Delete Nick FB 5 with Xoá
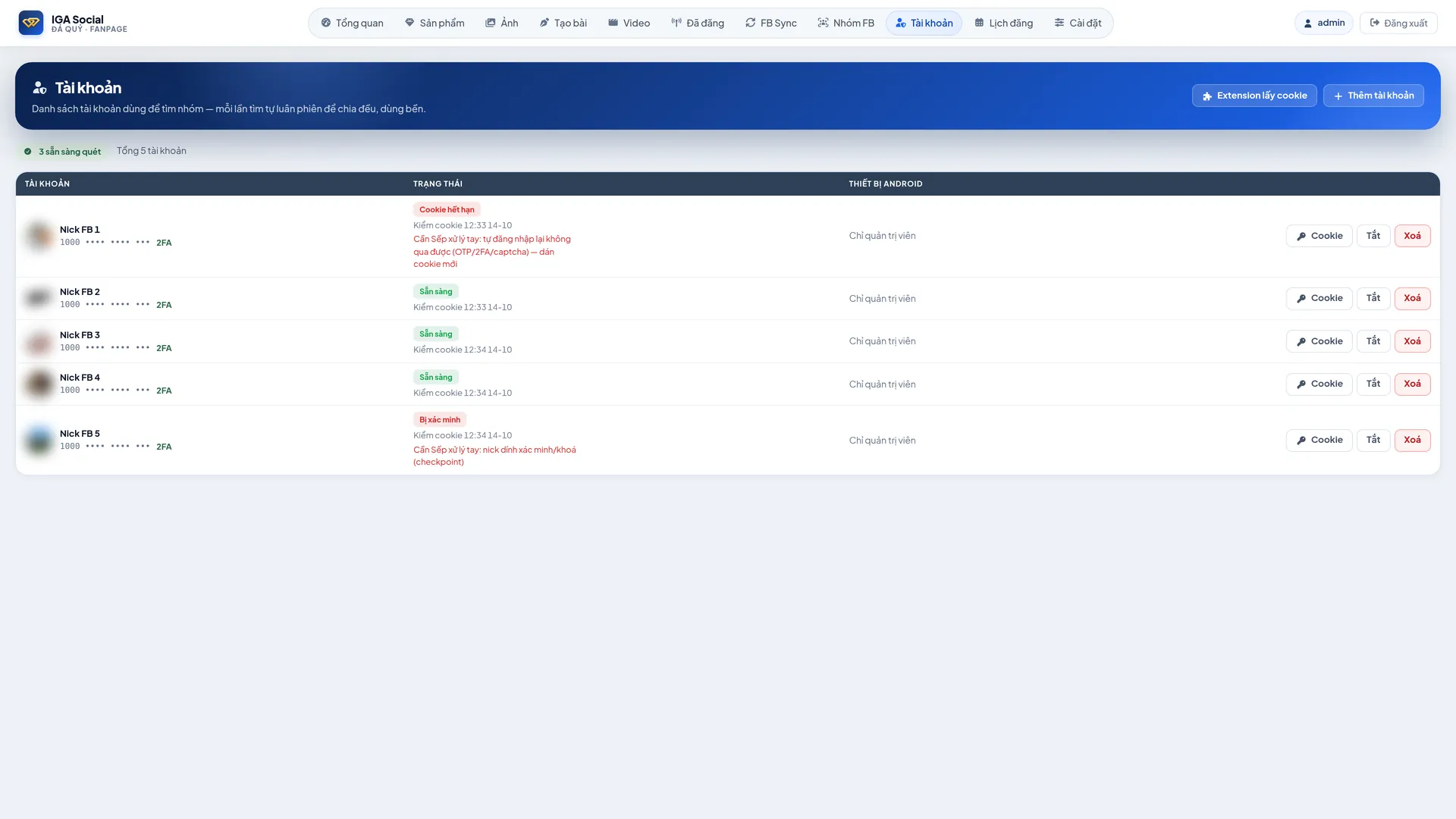 (1412, 440)
